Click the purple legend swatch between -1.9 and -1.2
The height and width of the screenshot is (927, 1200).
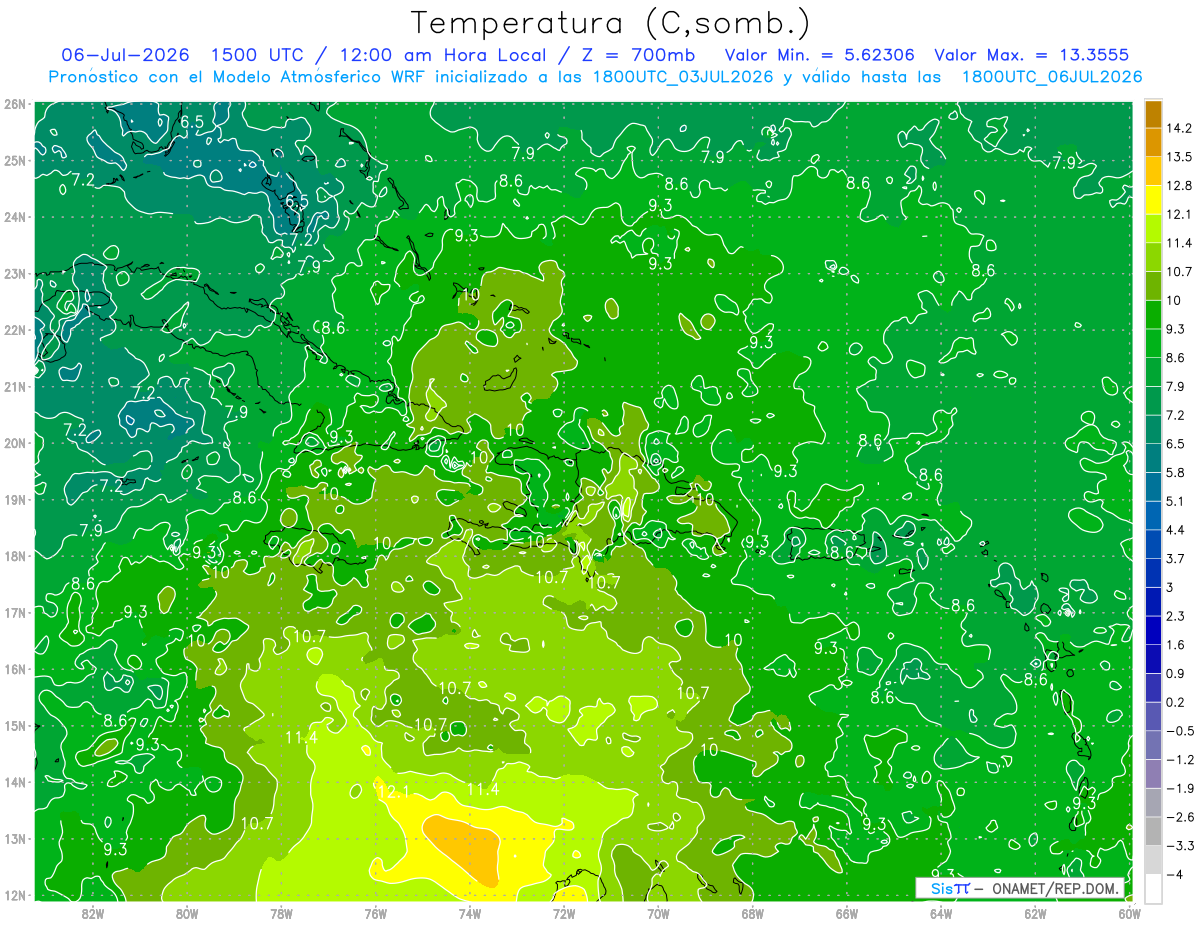click(1153, 773)
